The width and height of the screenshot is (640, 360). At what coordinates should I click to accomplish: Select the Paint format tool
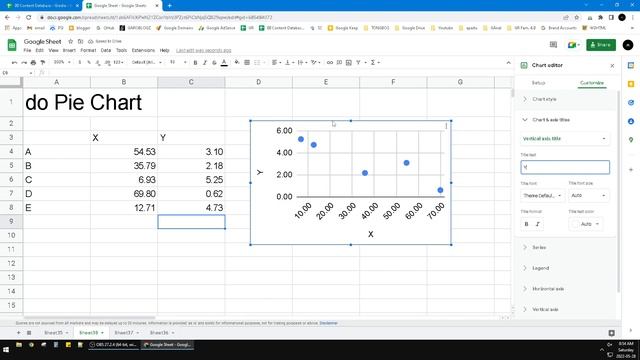click(42, 62)
